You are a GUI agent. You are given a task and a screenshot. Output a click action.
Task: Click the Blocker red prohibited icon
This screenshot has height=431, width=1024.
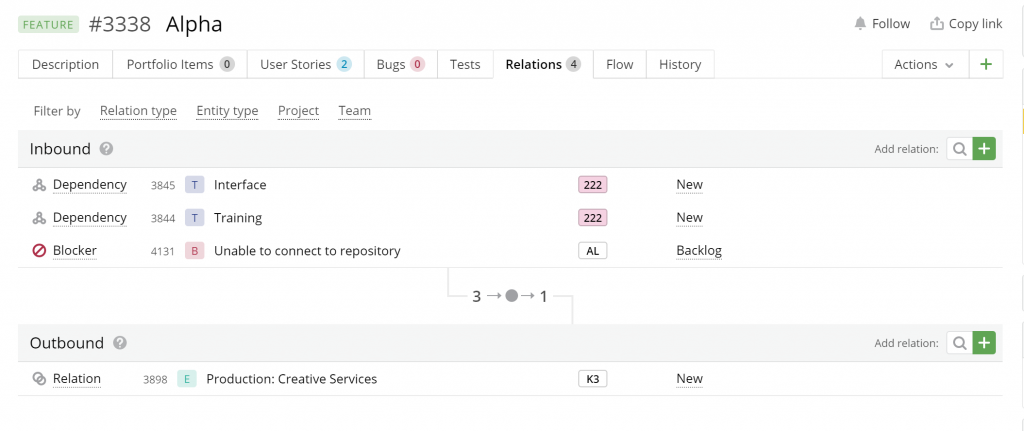(39, 251)
